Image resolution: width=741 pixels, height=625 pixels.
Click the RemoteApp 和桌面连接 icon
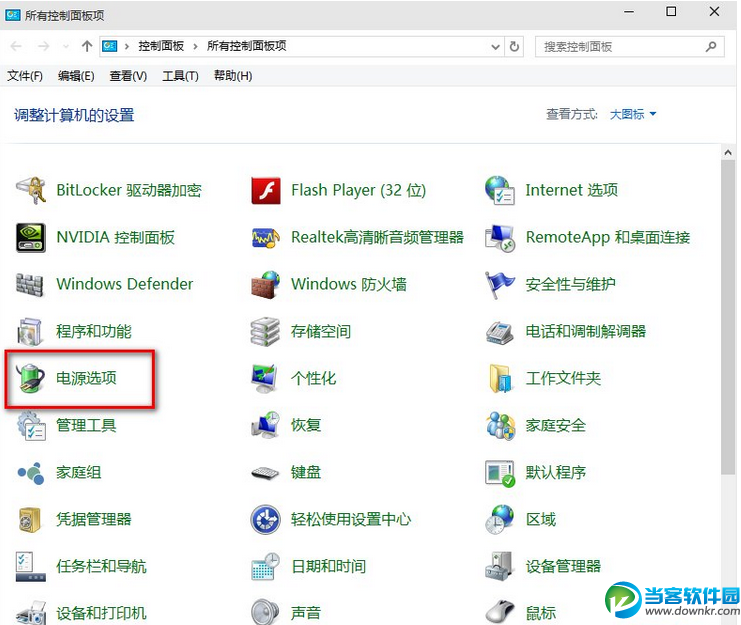click(x=500, y=238)
